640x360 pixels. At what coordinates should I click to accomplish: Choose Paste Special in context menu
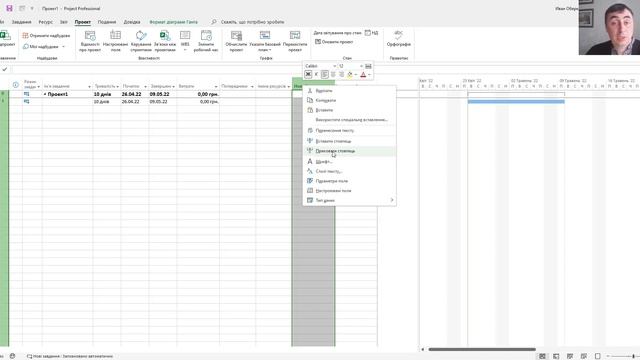tap(349, 120)
